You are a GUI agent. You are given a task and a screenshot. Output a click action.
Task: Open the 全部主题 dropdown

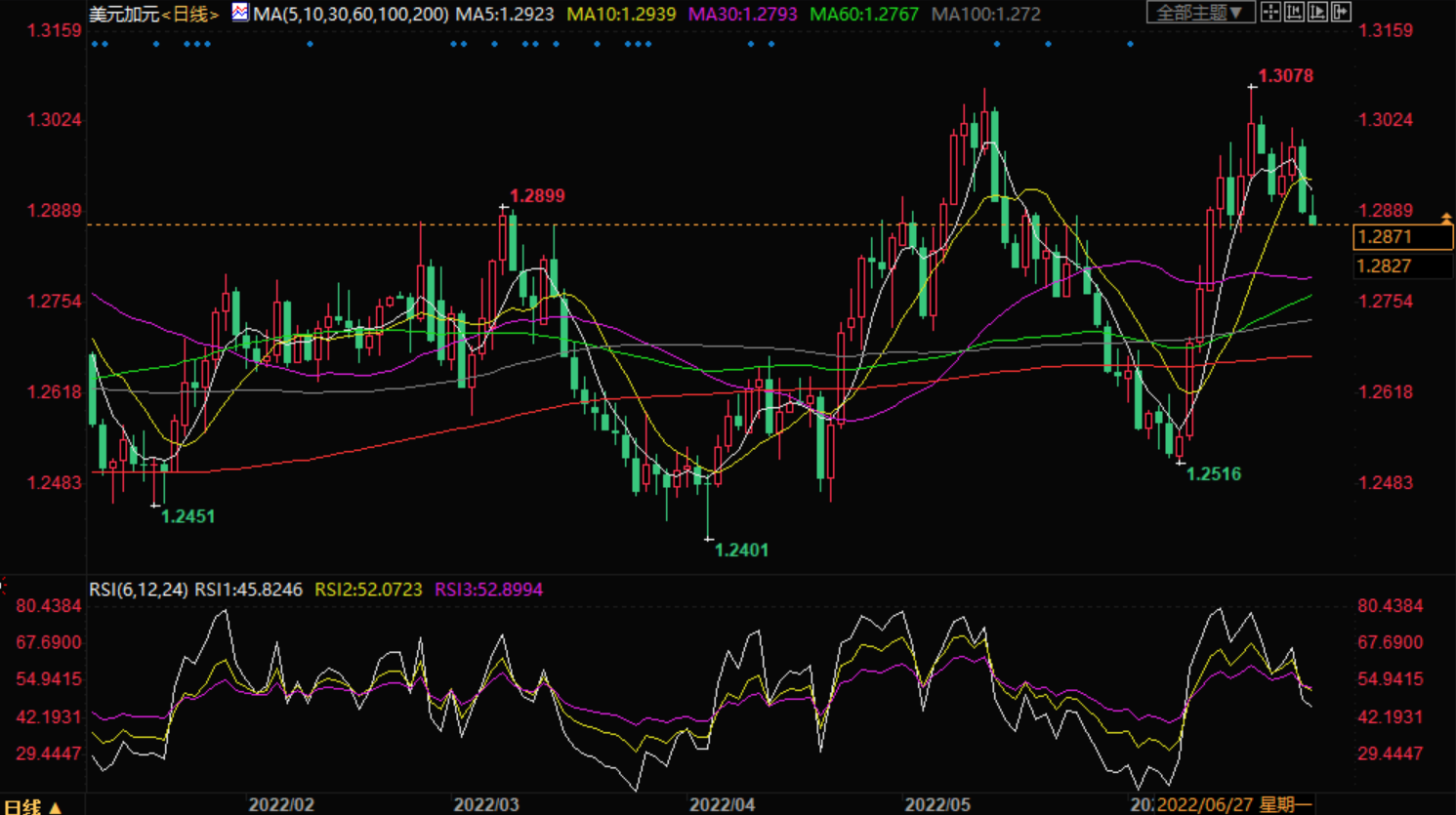pyautogui.click(x=1199, y=13)
